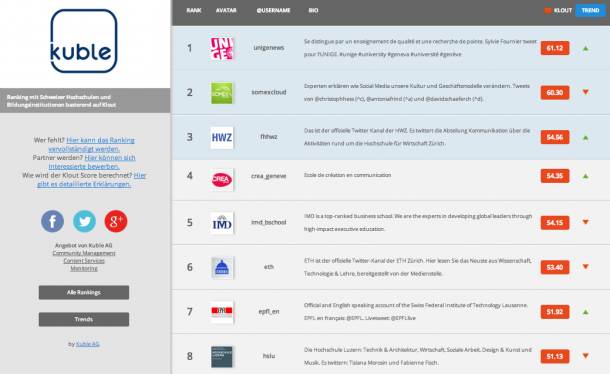Screen dimensions: 610x374
Task: Click the 54.15 Klout score badge
Action: (x=555, y=223)
